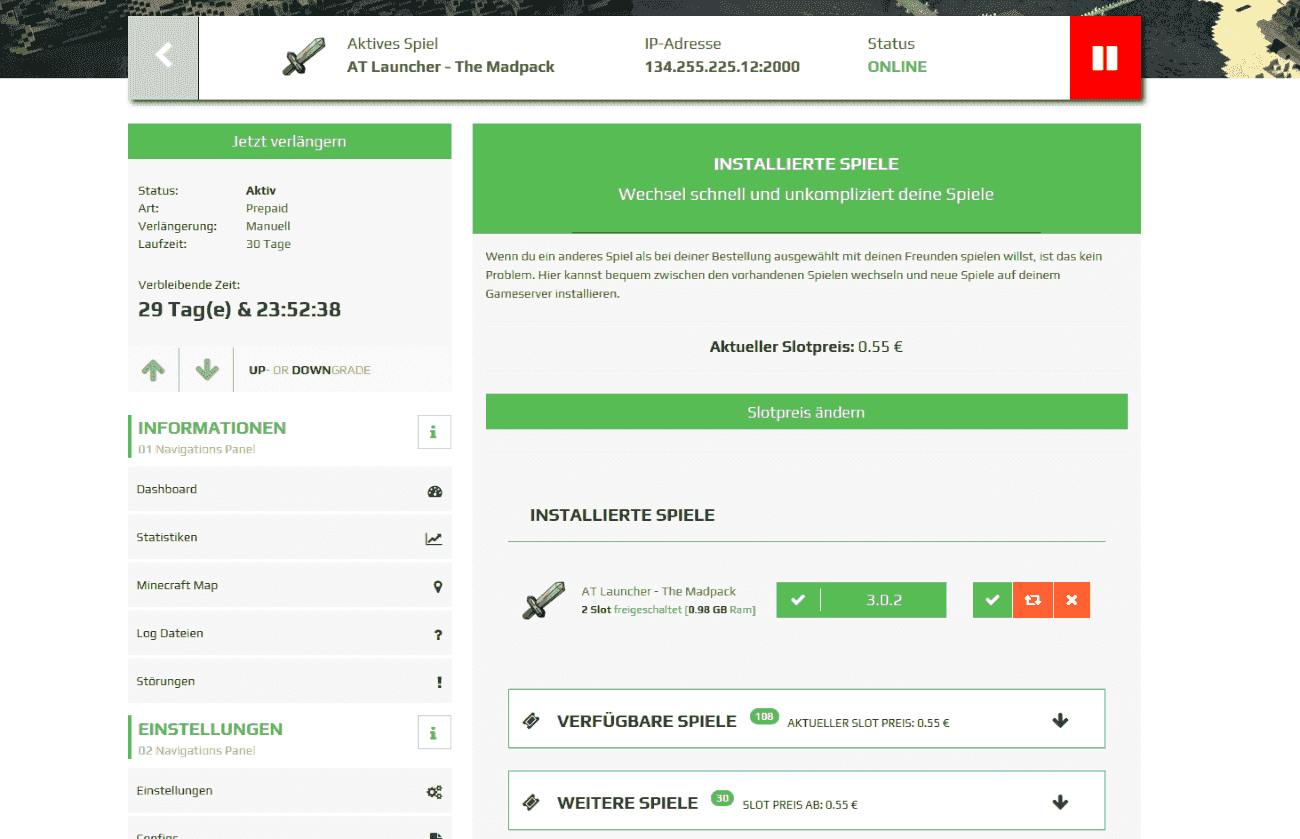Image resolution: width=1300 pixels, height=839 pixels.
Task: Click the Verfügbare Spiele down arrow
Action: pyautogui.click(x=1060, y=720)
